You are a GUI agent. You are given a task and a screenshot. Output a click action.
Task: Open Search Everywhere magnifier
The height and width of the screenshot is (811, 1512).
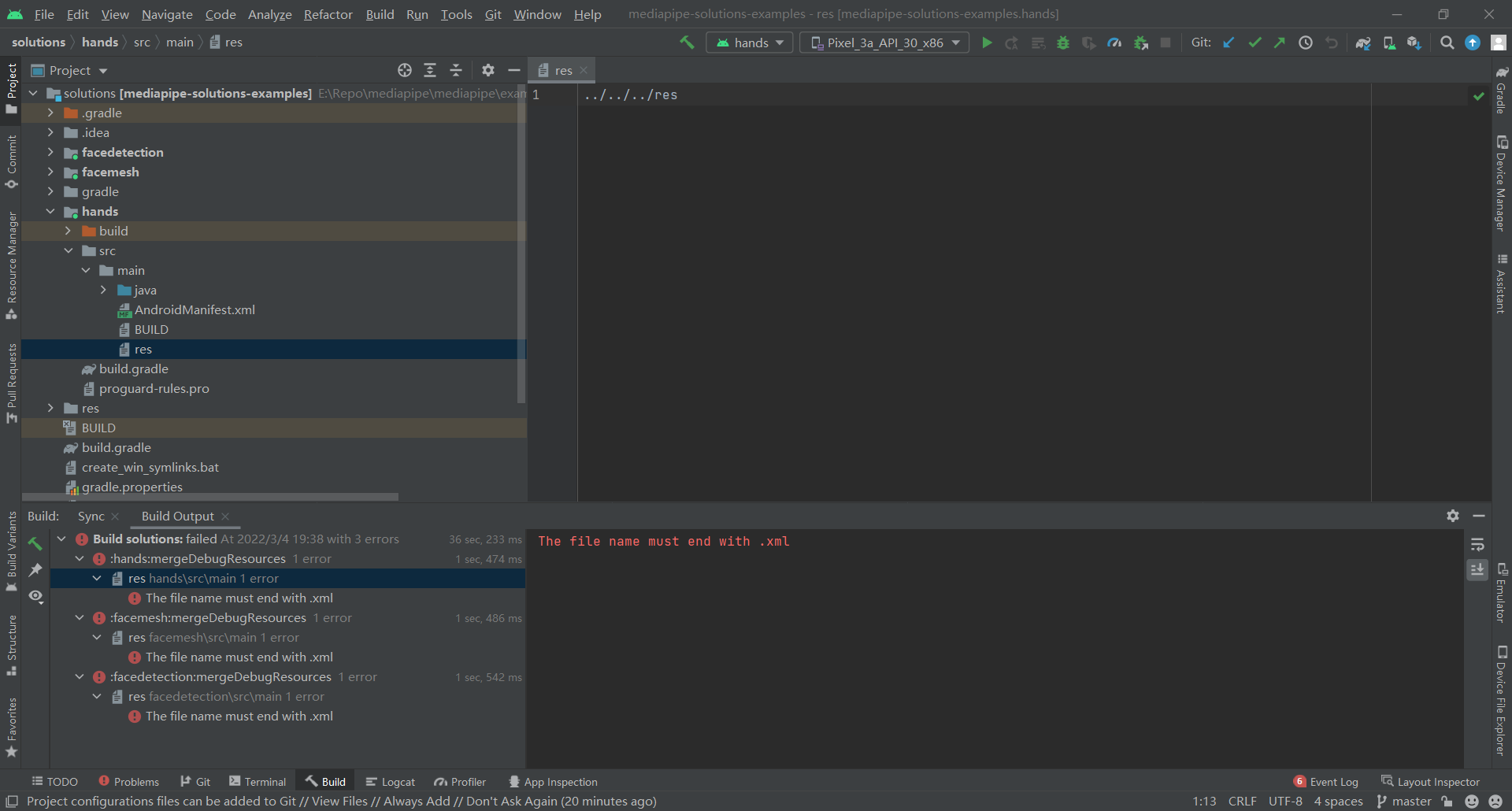coord(1447,43)
